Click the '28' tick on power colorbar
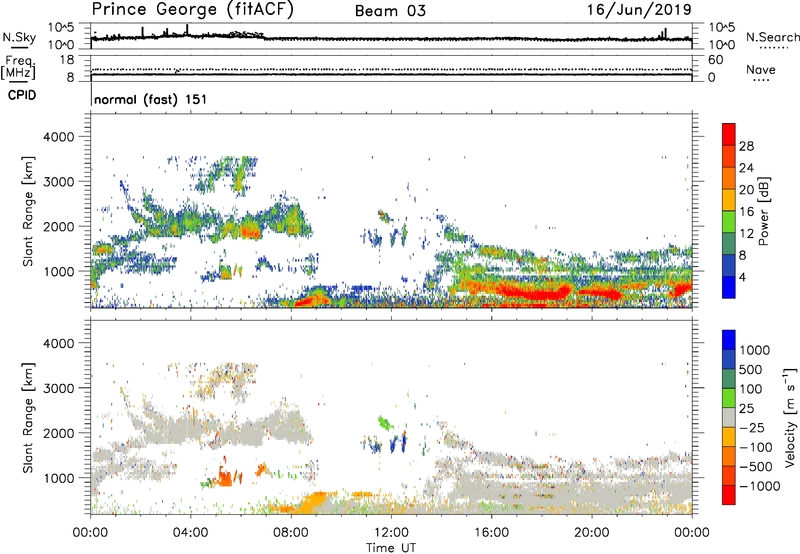 (746, 146)
